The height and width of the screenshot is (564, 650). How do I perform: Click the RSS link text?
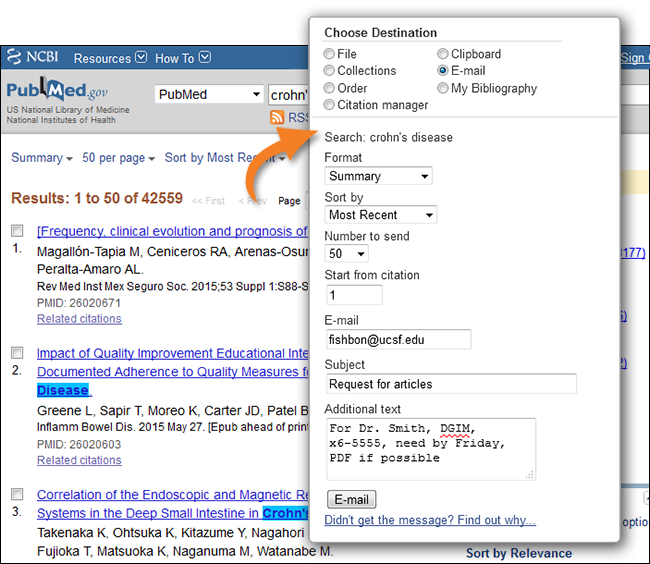(x=298, y=118)
